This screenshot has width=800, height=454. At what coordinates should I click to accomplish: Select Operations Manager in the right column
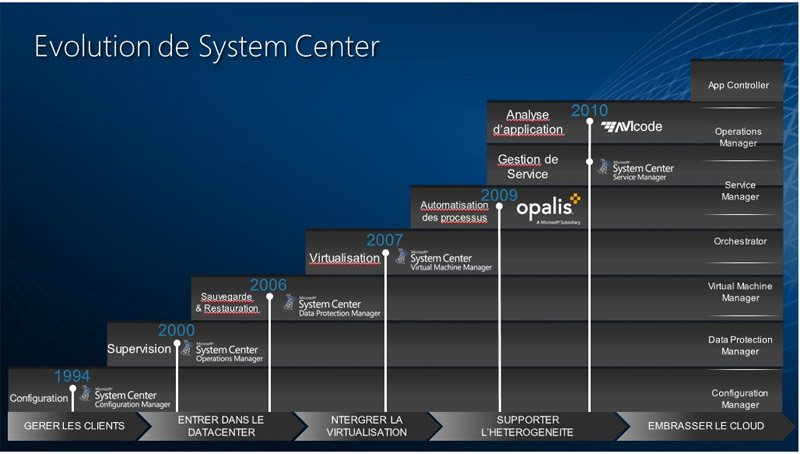coord(738,137)
